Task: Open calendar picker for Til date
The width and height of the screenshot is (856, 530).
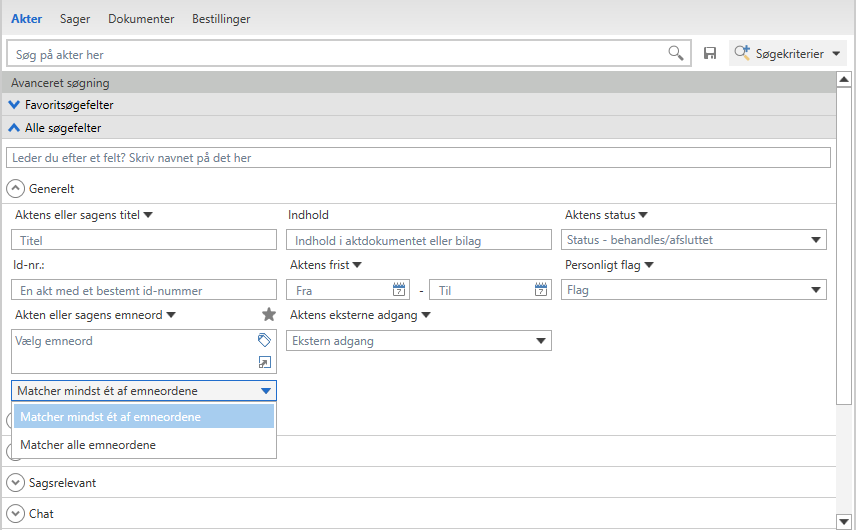Action: click(x=541, y=290)
